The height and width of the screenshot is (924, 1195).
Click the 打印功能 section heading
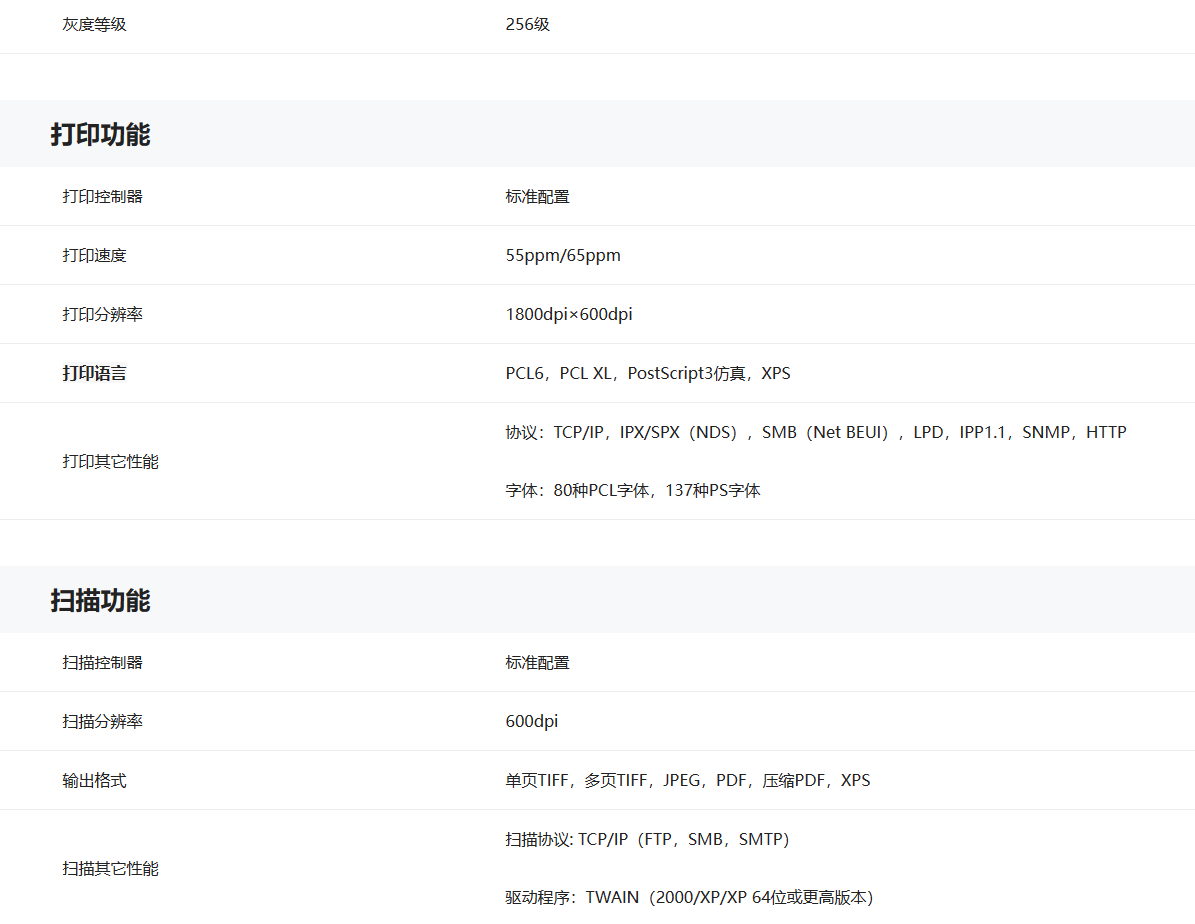pos(100,134)
